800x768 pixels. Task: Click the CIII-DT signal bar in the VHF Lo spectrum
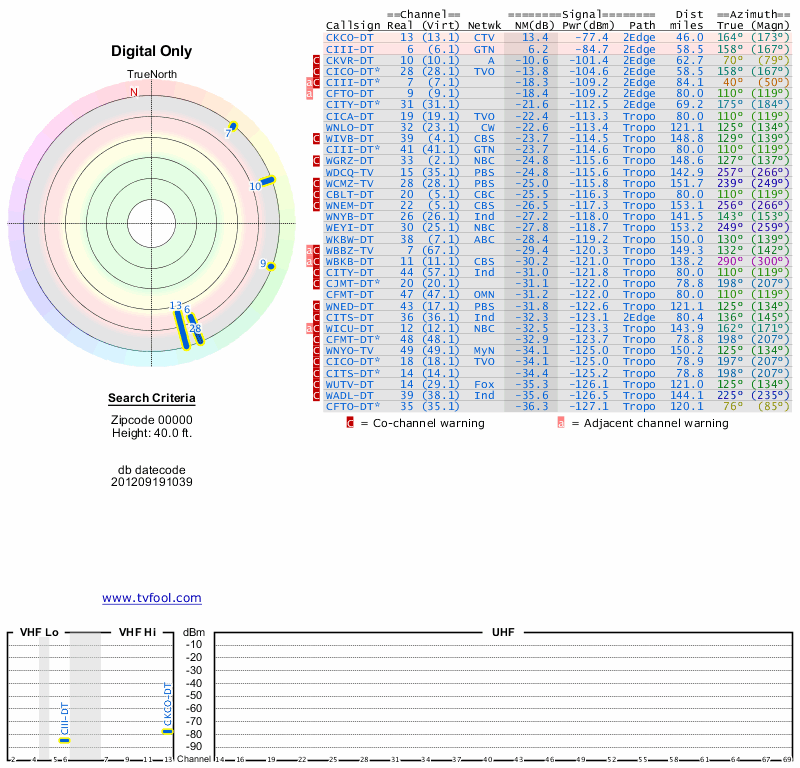coord(65,740)
